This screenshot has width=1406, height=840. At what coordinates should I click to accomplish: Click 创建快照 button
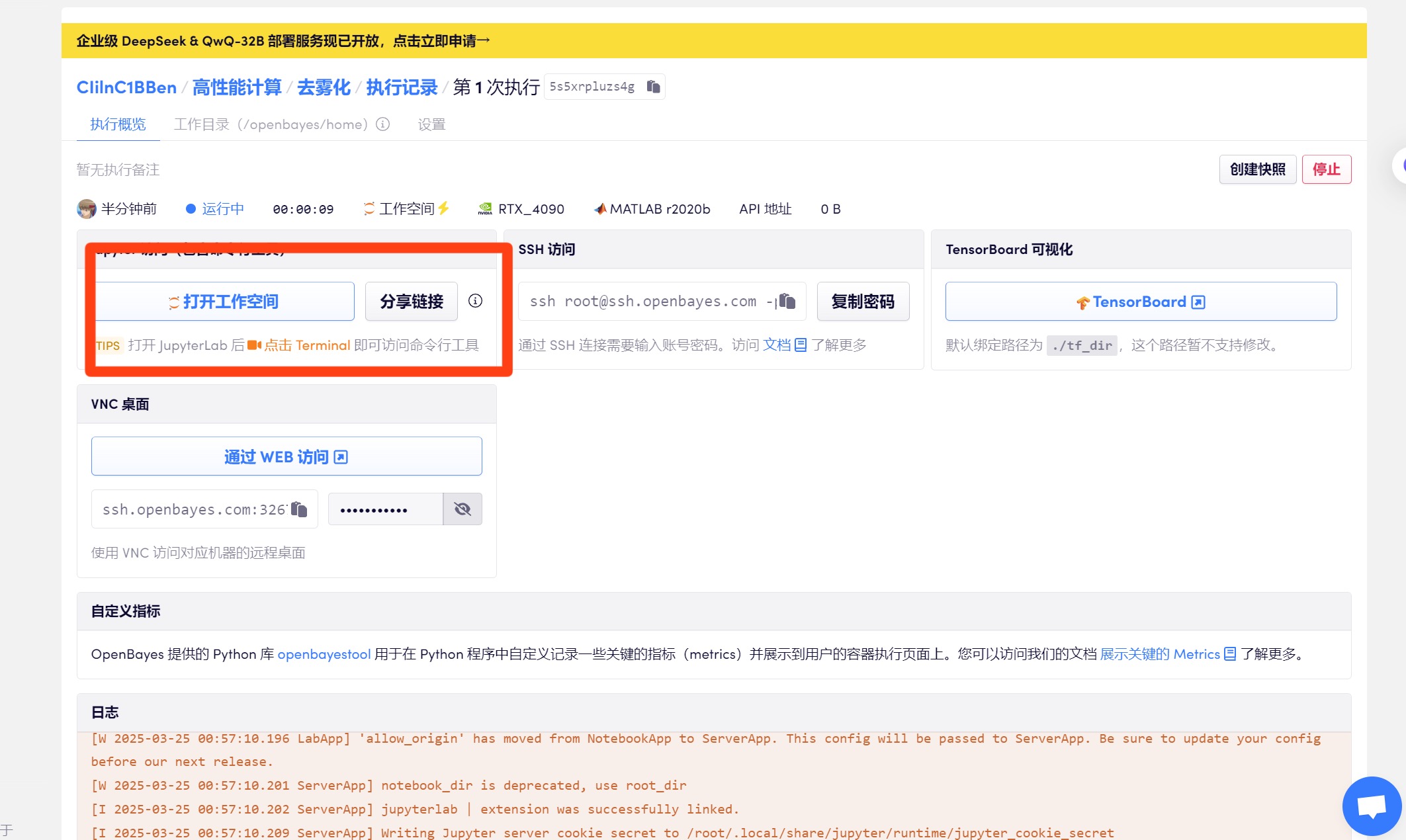[x=1257, y=169]
